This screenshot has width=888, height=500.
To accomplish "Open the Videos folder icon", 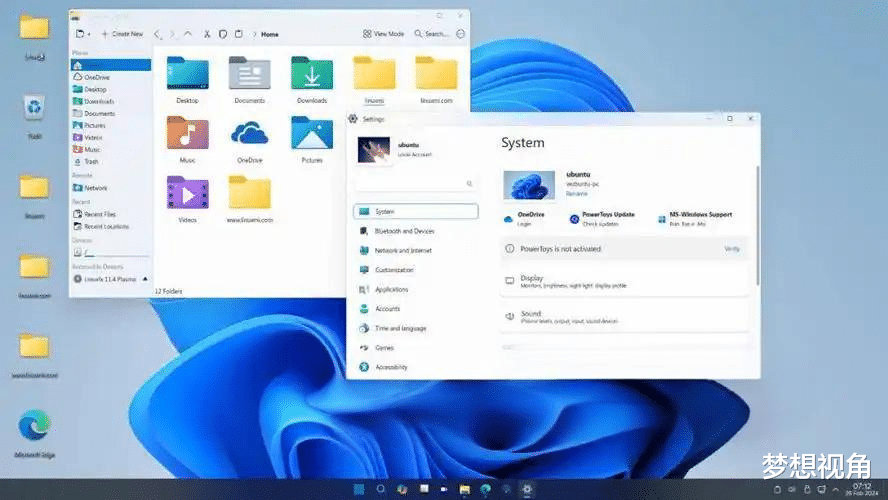I will (x=187, y=194).
